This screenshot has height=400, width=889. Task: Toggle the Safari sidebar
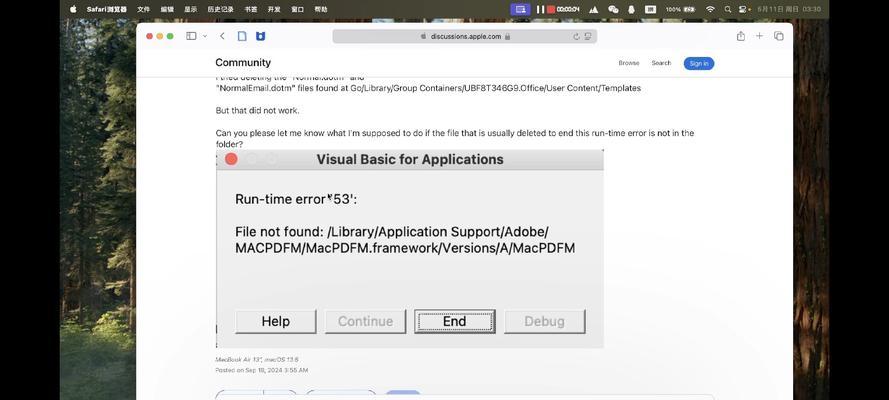191,36
